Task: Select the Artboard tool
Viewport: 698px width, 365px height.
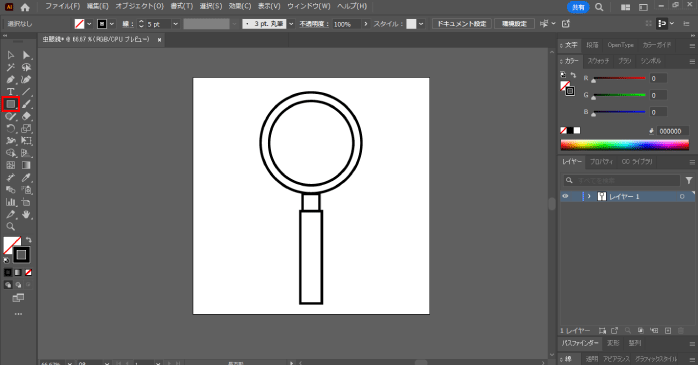Action: [26, 202]
